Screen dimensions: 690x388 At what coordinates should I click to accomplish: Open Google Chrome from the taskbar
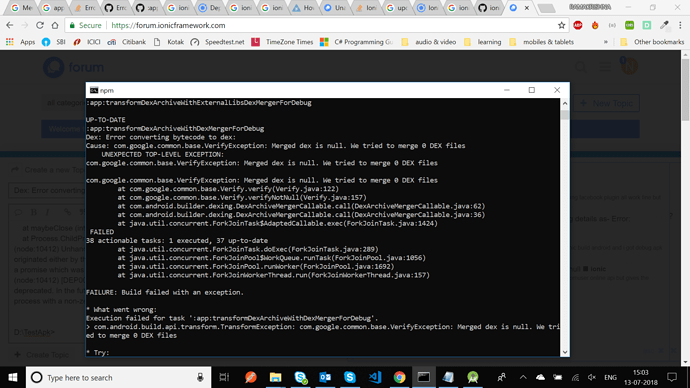click(400, 377)
